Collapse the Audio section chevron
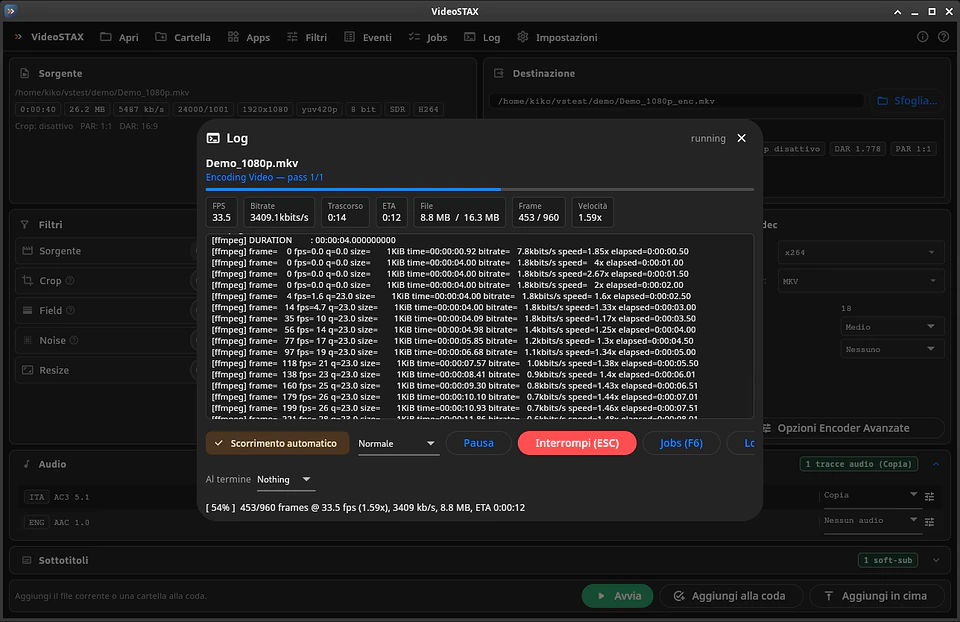Screen dimensions: 960x622 click(936, 465)
